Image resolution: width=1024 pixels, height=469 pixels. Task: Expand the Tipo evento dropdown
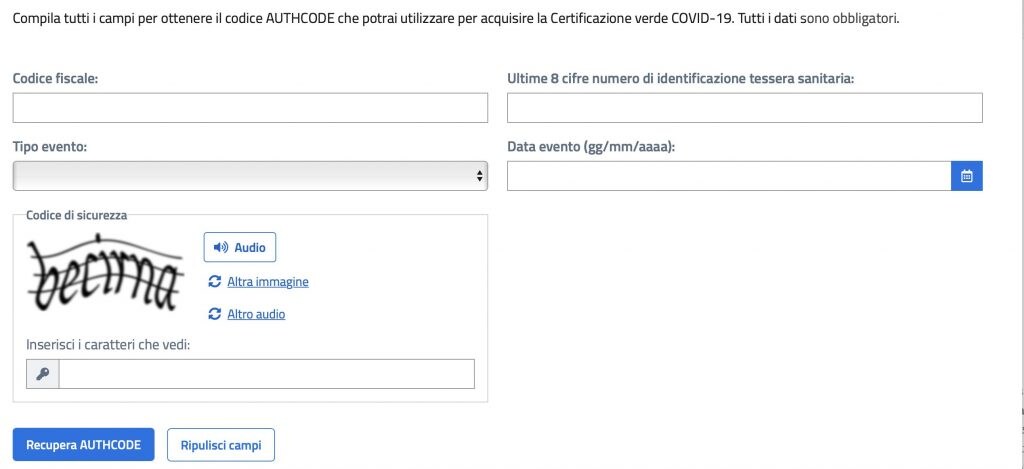click(250, 176)
